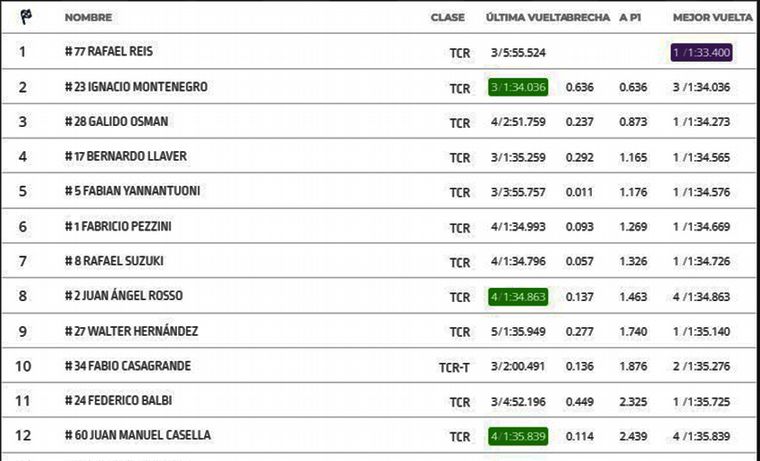
Task: Sort by the NOMBRE column header
Action: [x=88, y=17]
